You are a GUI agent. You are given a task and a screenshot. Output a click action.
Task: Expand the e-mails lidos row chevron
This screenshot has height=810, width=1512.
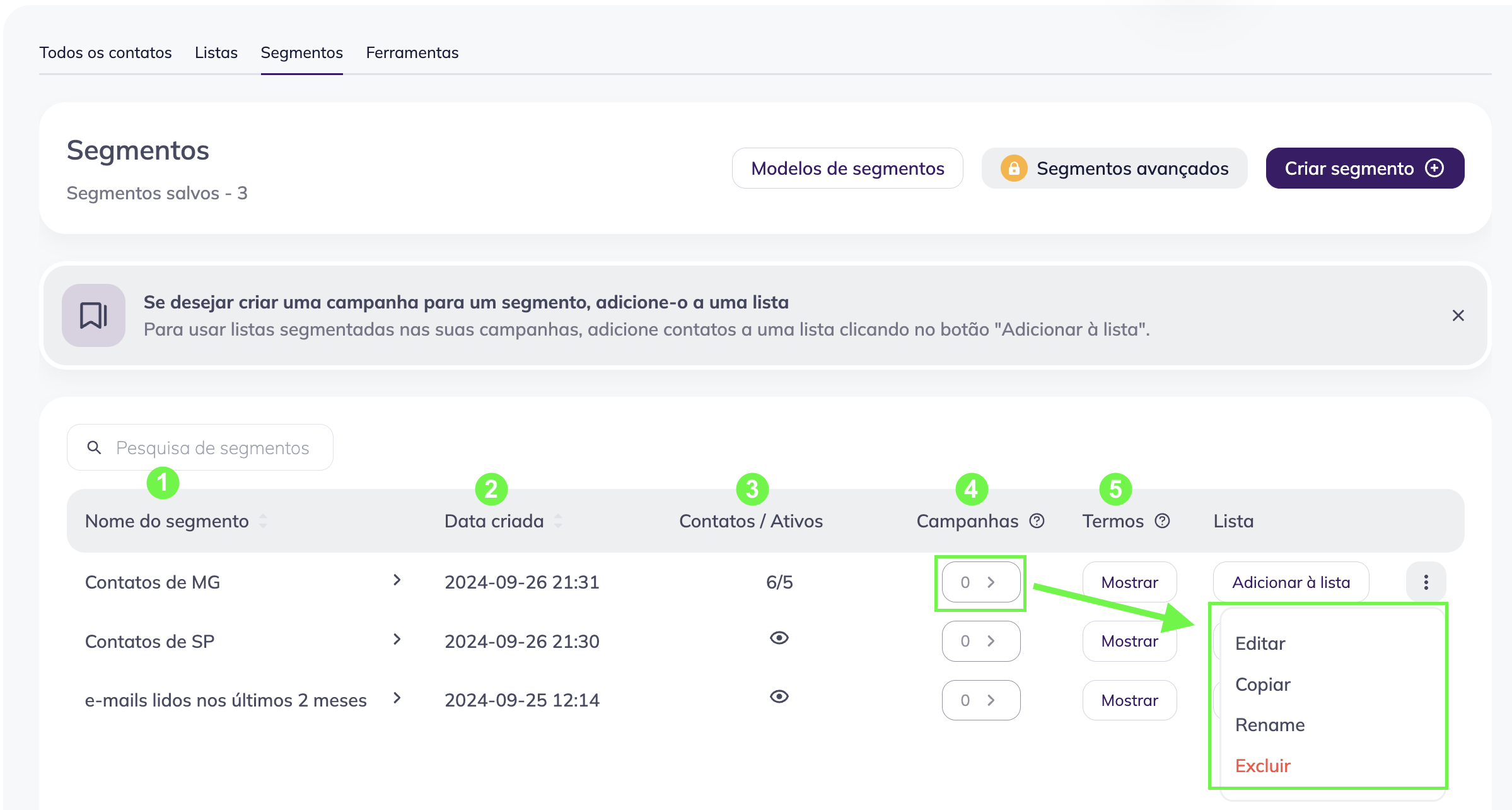click(397, 698)
